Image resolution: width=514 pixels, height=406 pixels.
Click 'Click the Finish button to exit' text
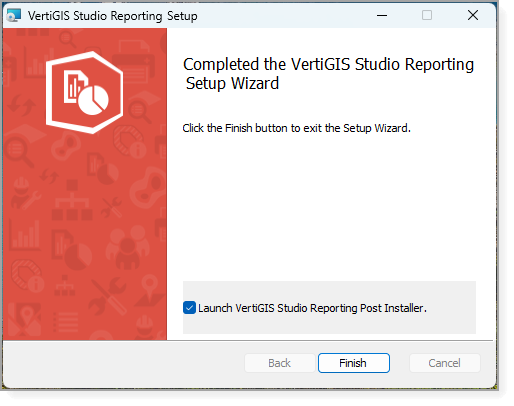pyautogui.click(x=296, y=128)
